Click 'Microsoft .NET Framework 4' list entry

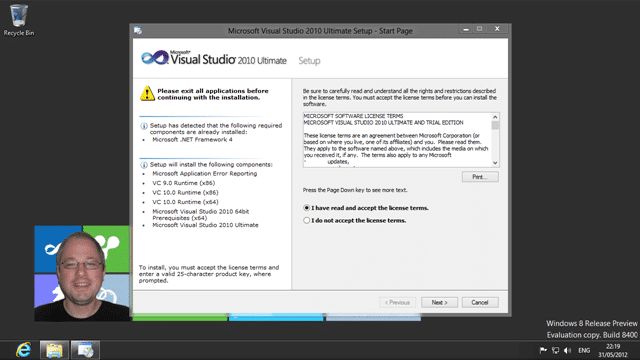coord(192,140)
